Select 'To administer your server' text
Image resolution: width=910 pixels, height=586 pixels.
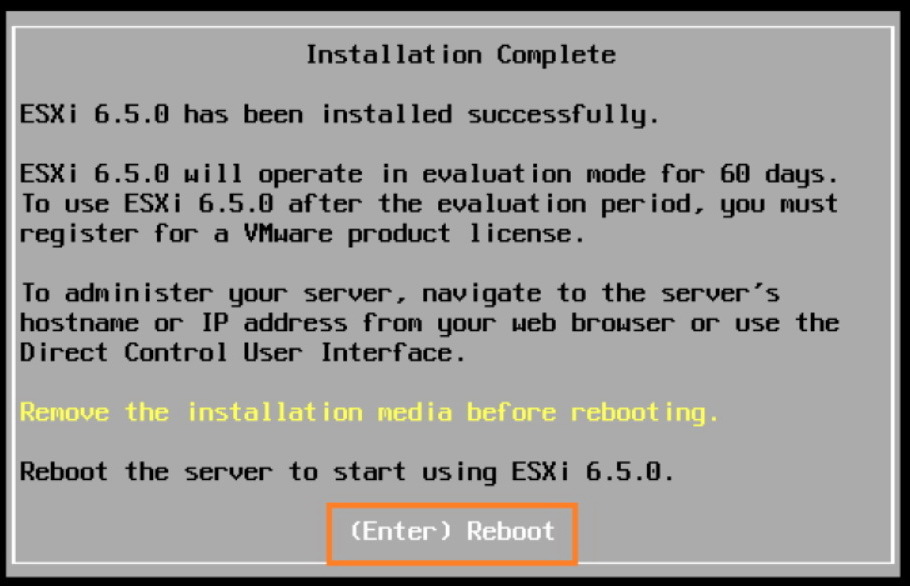point(212,294)
